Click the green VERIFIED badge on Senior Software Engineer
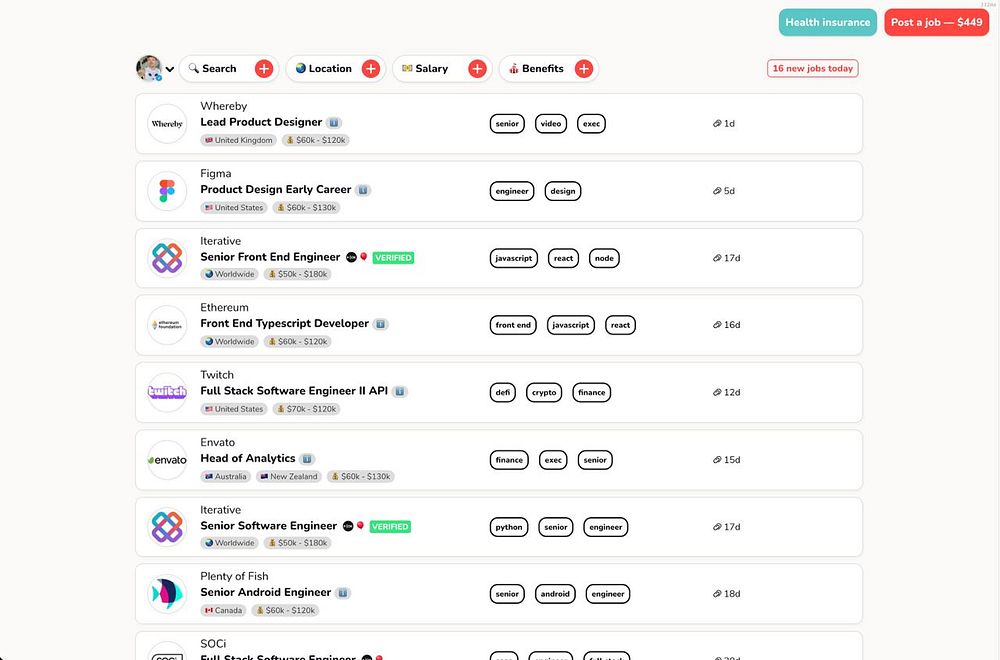 [x=390, y=526]
